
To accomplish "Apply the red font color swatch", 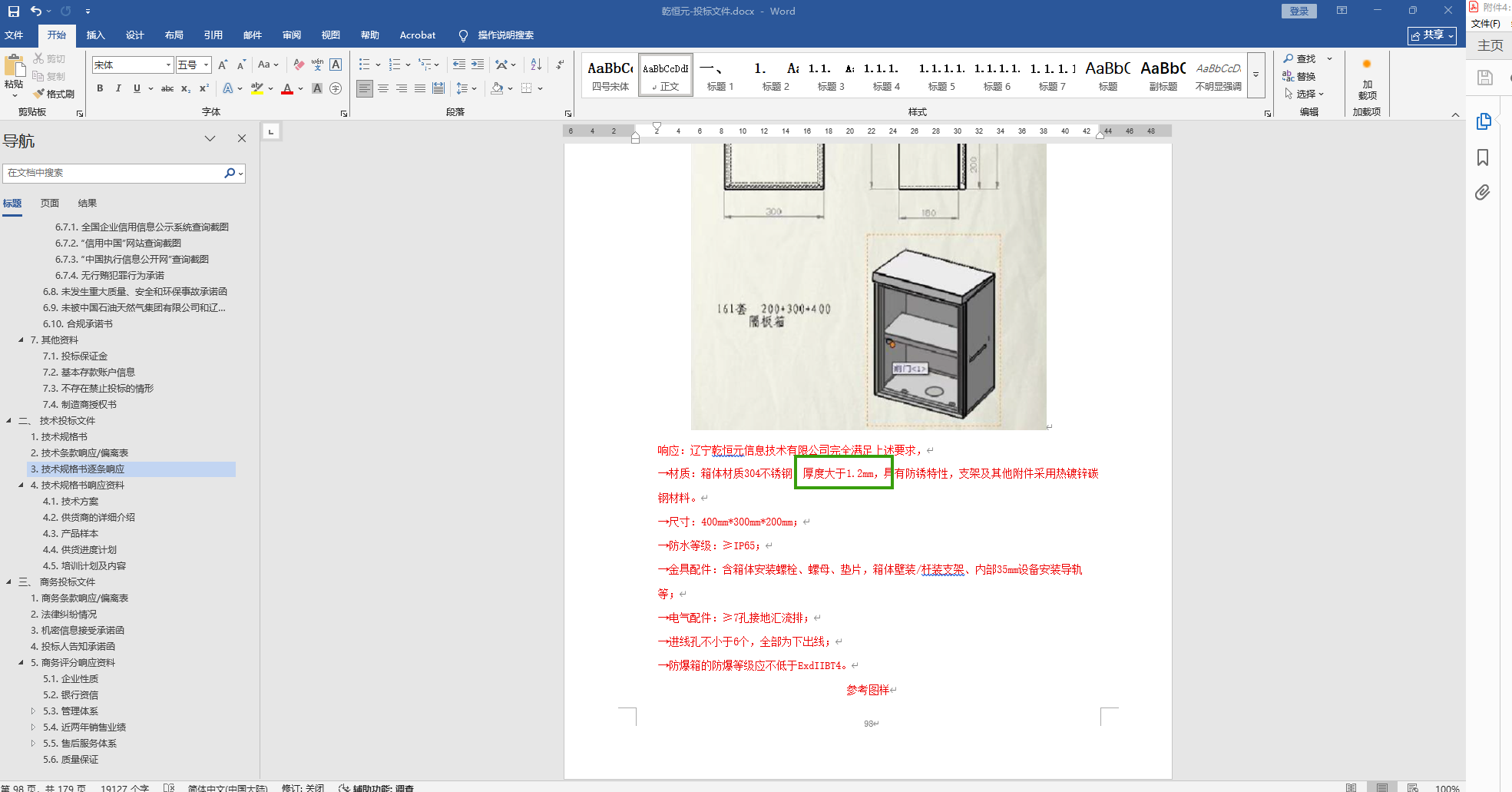I will click(x=287, y=89).
